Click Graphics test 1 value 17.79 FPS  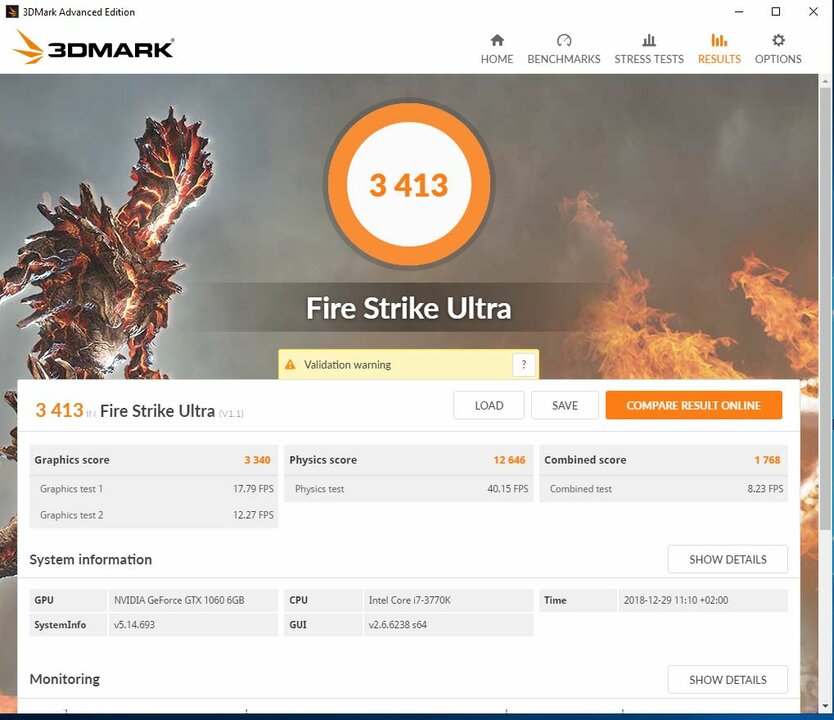click(x=253, y=489)
